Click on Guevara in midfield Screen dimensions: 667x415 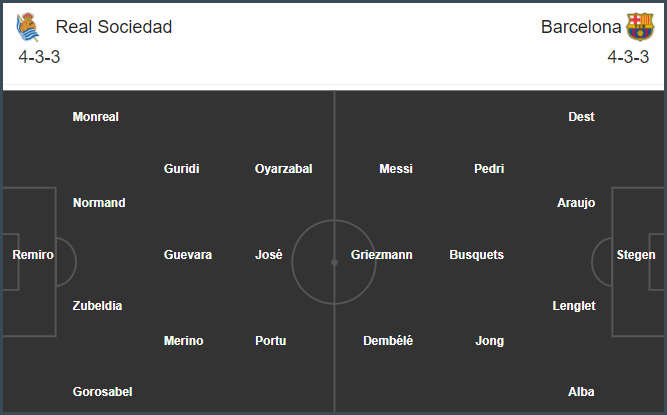coord(188,255)
